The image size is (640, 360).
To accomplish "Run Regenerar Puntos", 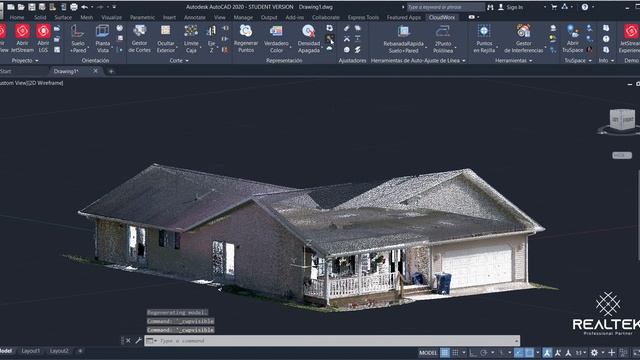I will [246, 38].
